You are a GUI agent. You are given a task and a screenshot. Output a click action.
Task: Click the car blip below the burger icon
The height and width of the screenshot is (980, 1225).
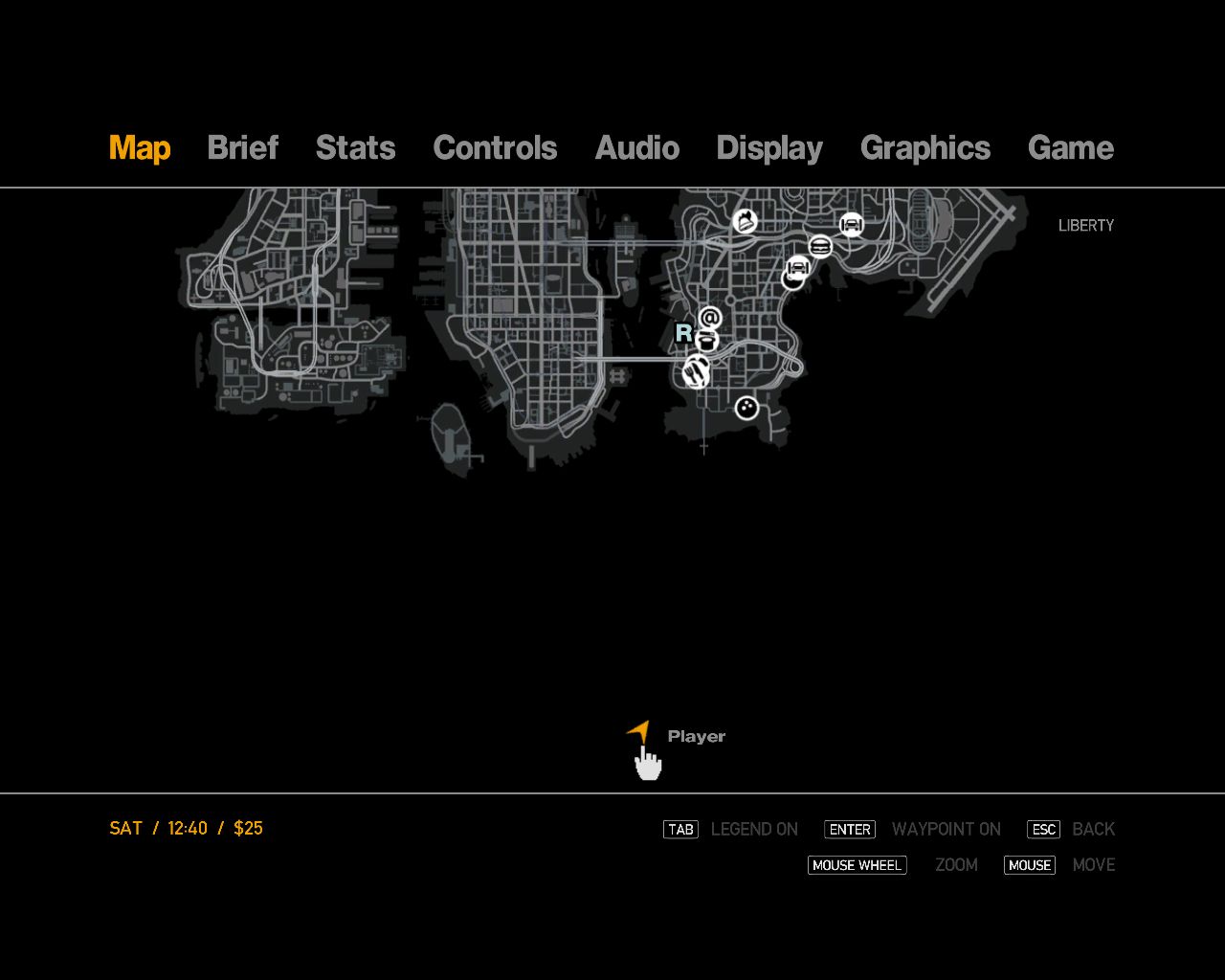pyautogui.click(x=797, y=267)
